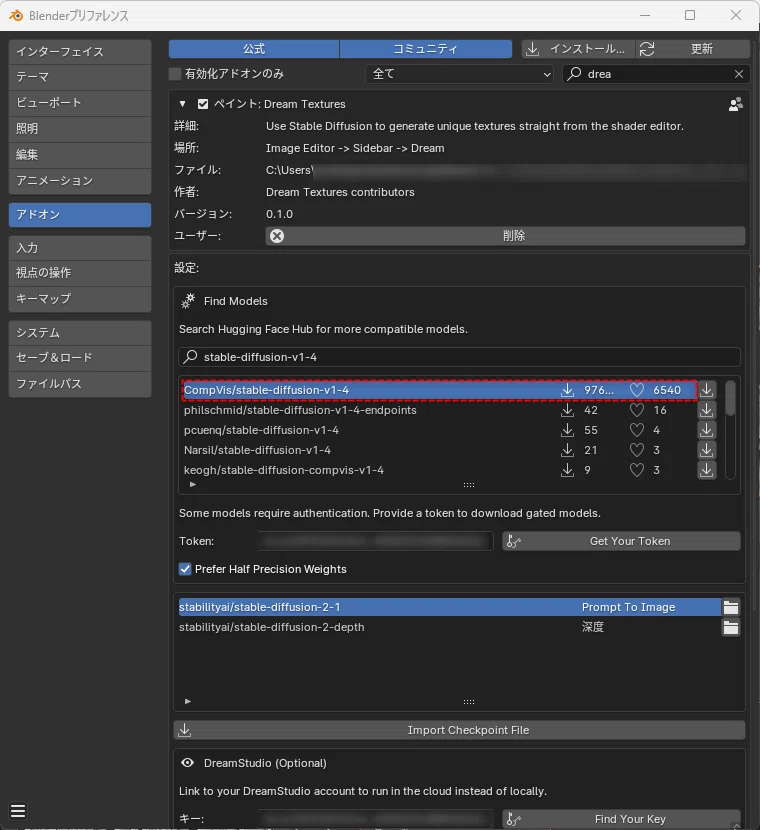760x830 pixels.
Task: Click the Get Your Token button
Action: pyautogui.click(x=621, y=541)
